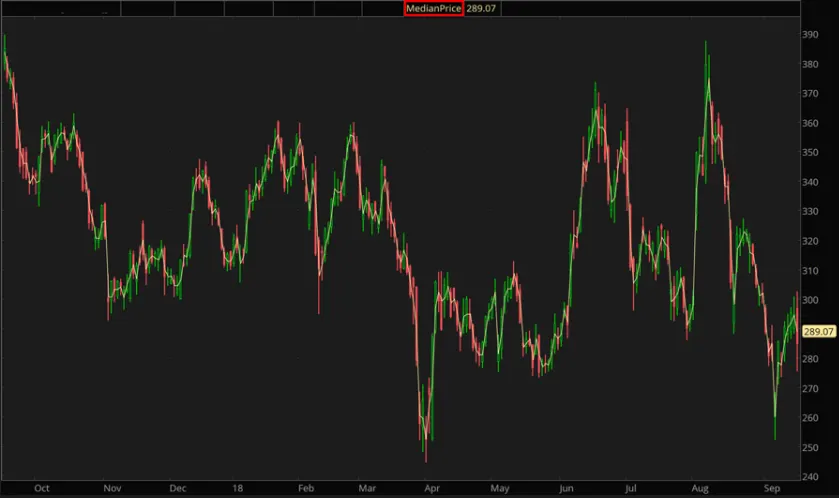
Task: Click the 330 price axis label
Action: pyautogui.click(x=810, y=211)
